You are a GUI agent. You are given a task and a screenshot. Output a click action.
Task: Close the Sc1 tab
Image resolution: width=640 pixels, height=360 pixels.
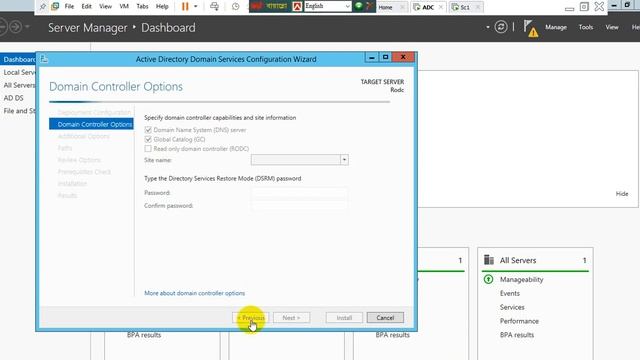tap(478, 7)
